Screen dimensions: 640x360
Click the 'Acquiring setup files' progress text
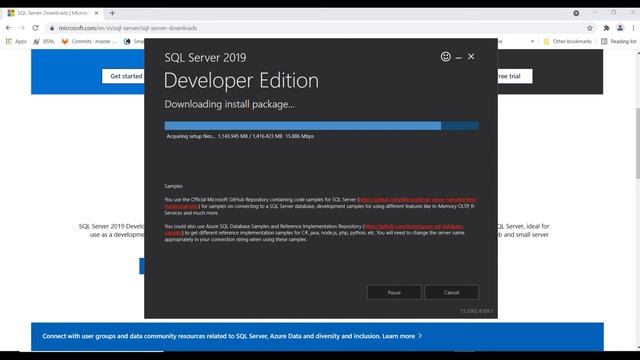point(240,136)
